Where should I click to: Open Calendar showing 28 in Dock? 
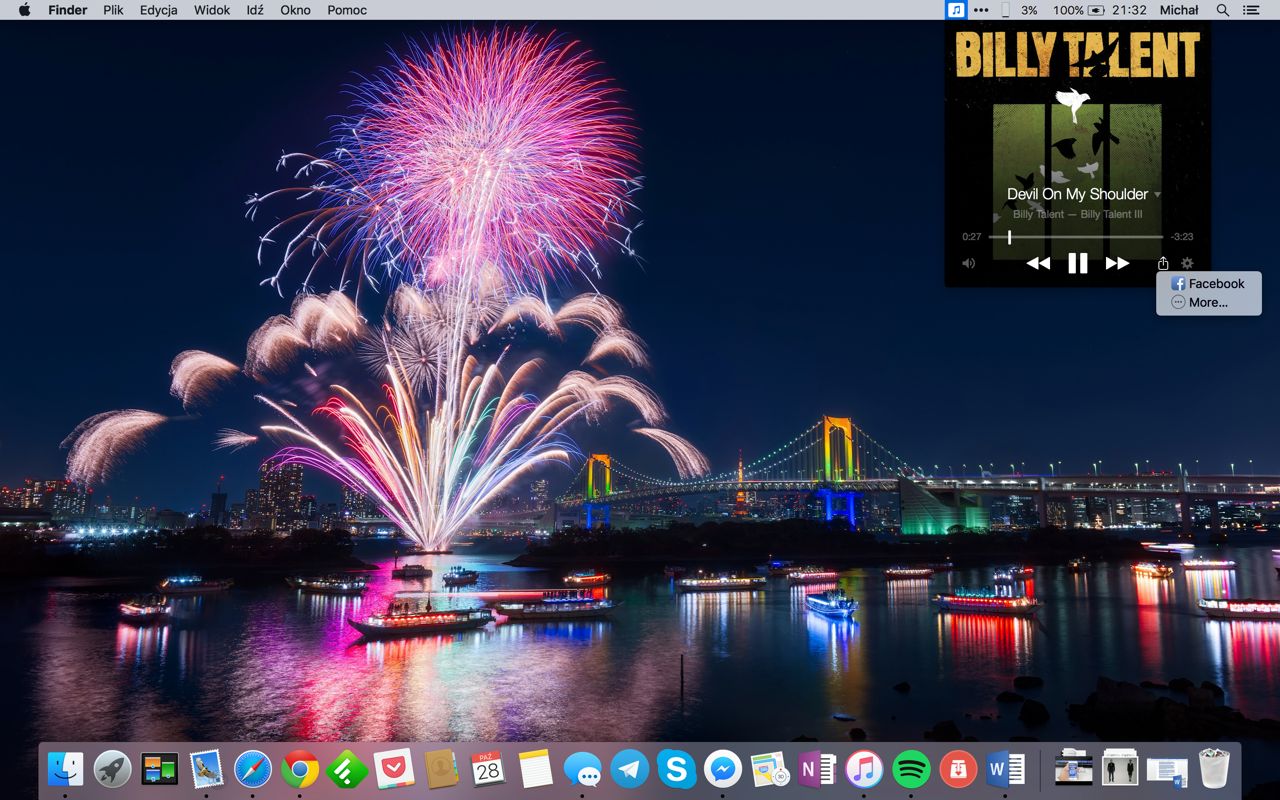pyautogui.click(x=488, y=769)
